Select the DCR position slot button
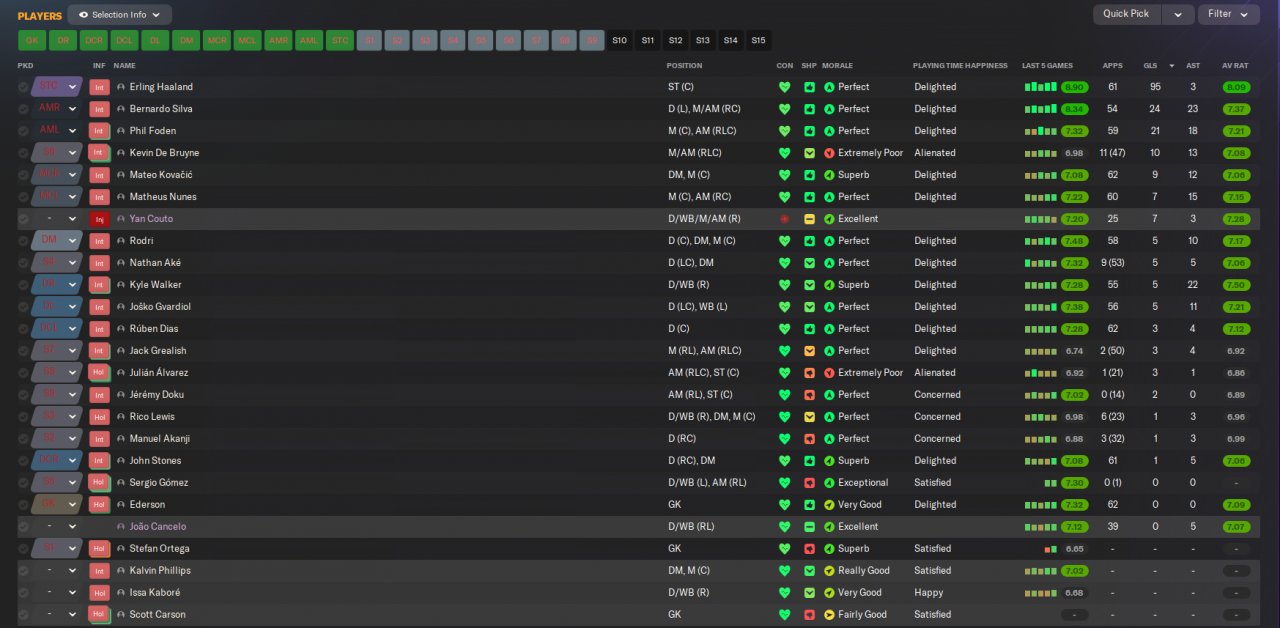Image resolution: width=1280 pixels, height=628 pixels. point(93,41)
